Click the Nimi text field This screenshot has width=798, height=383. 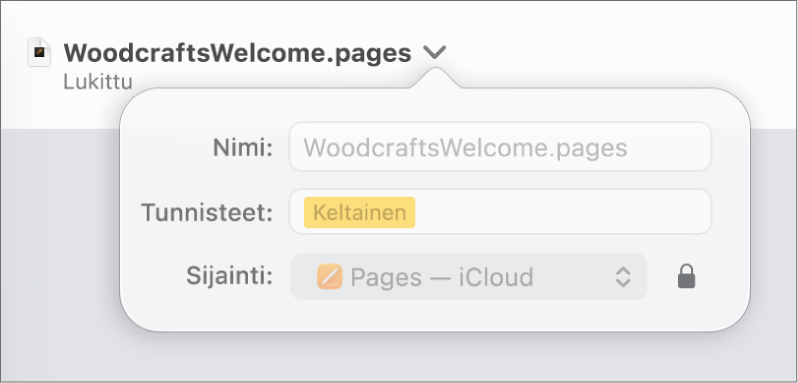500,147
